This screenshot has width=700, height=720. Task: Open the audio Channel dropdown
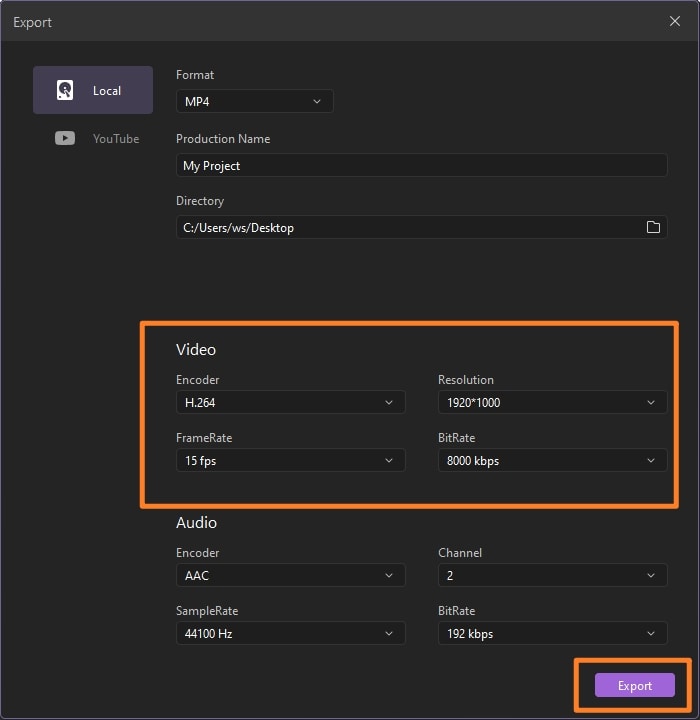click(x=552, y=575)
